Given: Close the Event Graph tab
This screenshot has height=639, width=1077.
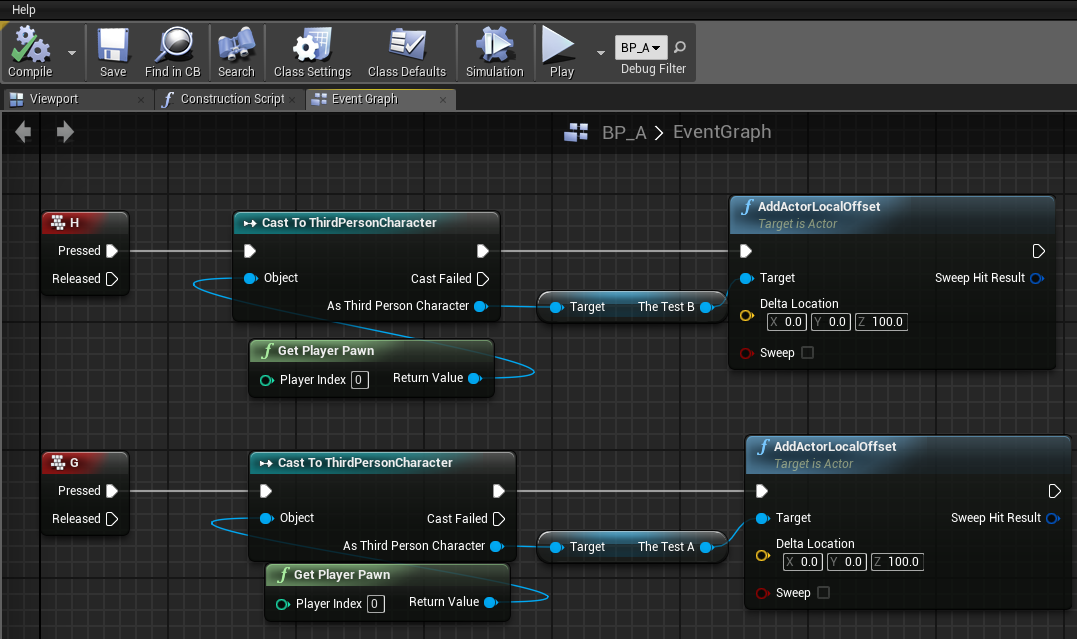Looking at the screenshot, I should [443, 100].
